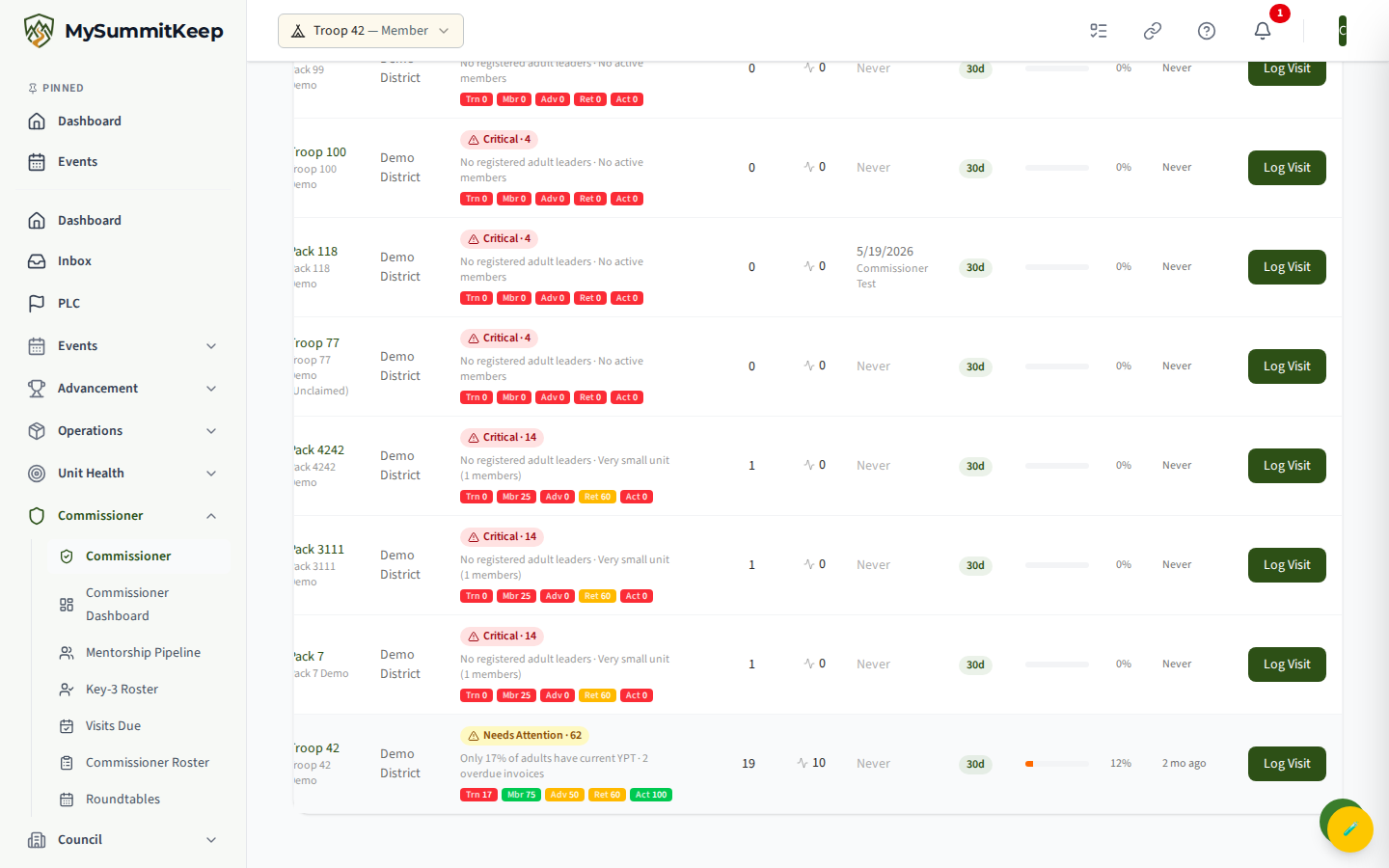Expand the Council sidebar section
Viewport: 1389px width, 868px height.
(x=211, y=840)
